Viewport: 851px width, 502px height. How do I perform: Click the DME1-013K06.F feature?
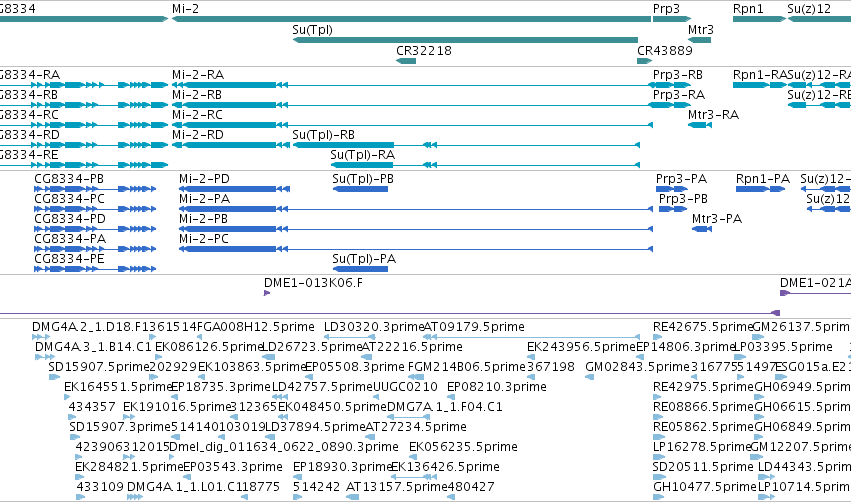267,293
